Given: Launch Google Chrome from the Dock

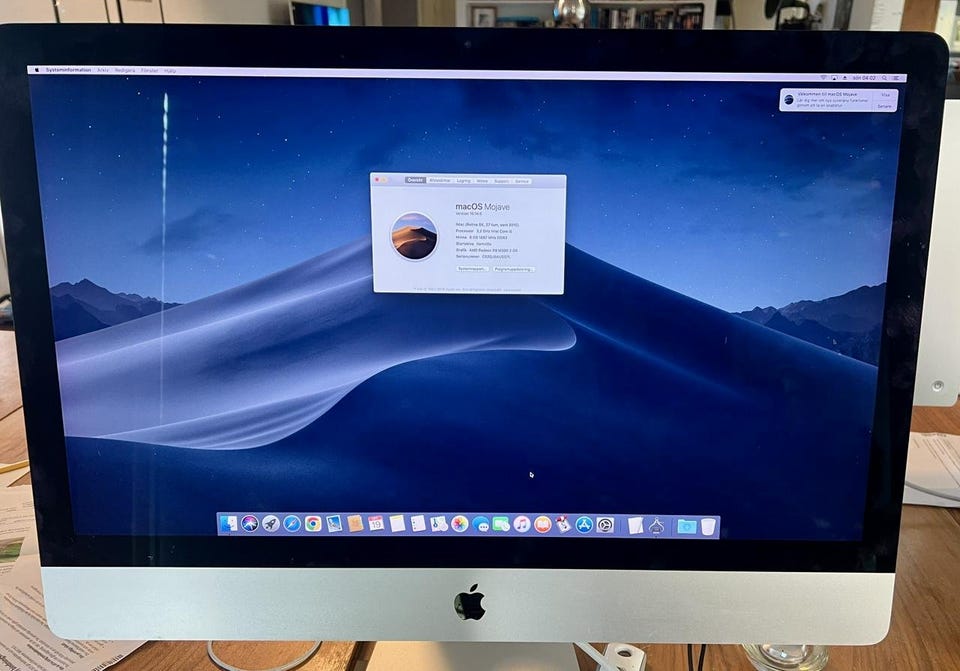Looking at the screenshot, I should point(313,524).
